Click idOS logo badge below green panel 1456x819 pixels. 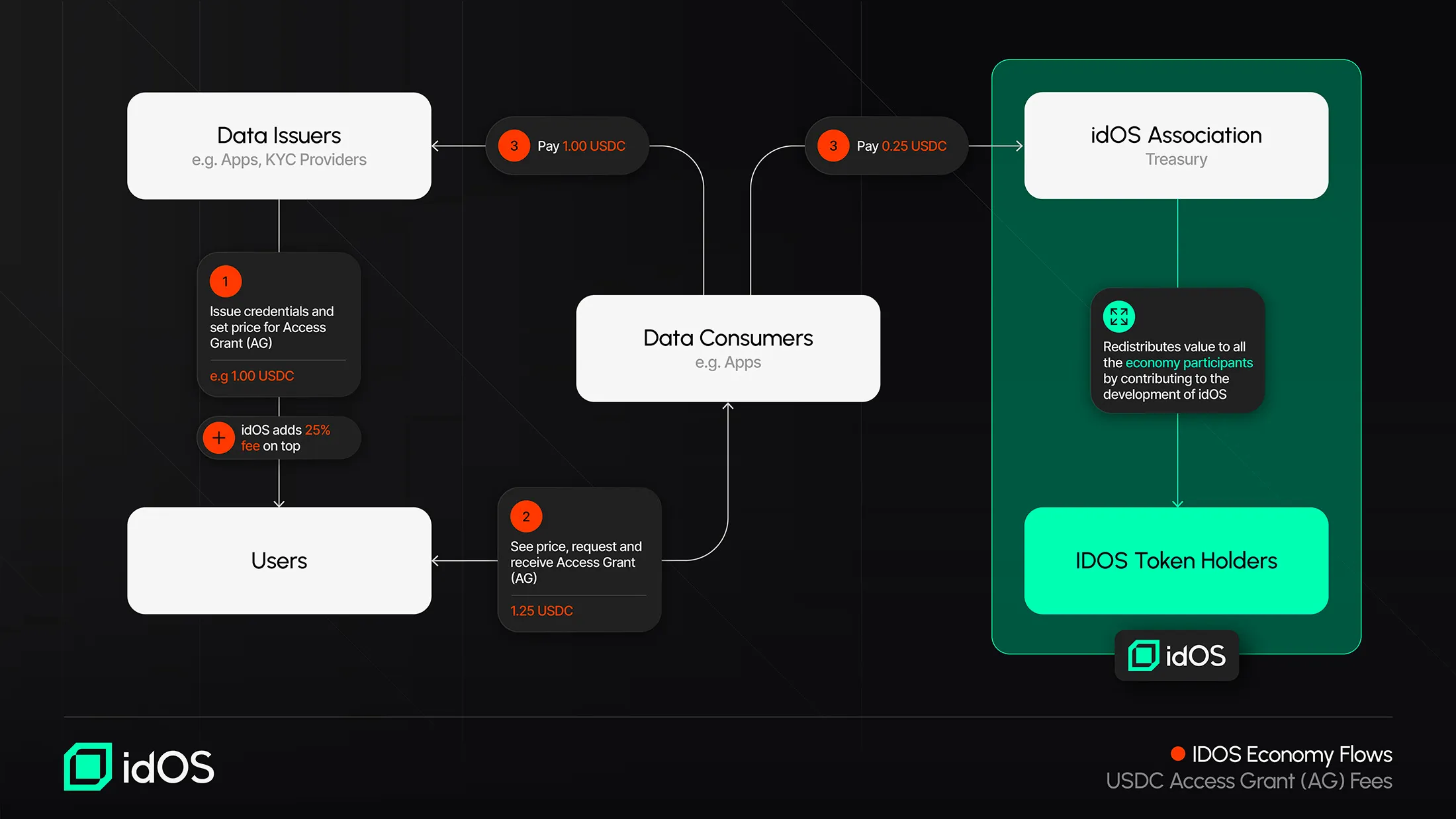tap(1177, 656)
